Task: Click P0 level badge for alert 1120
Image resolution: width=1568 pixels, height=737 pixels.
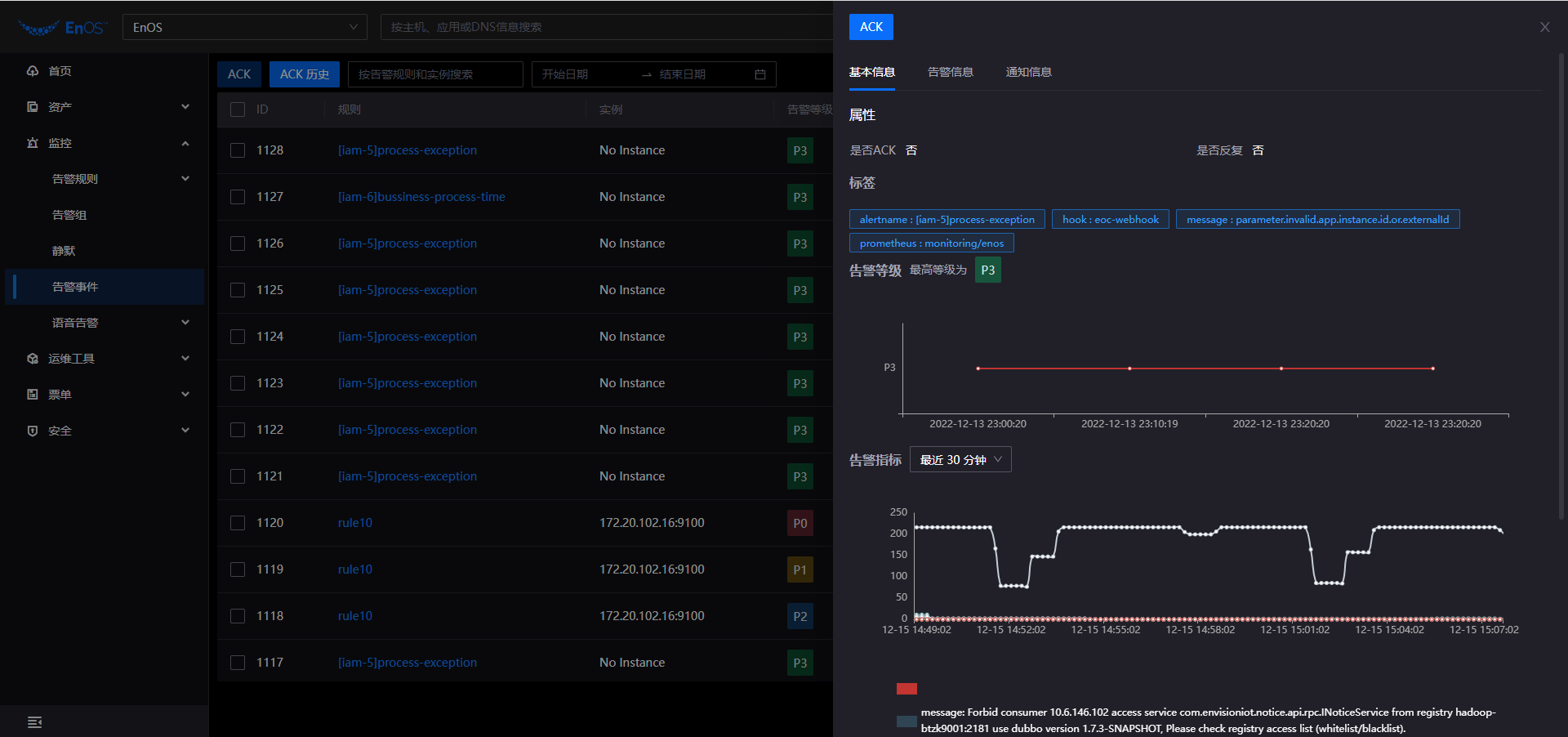Action: (800, 523)
